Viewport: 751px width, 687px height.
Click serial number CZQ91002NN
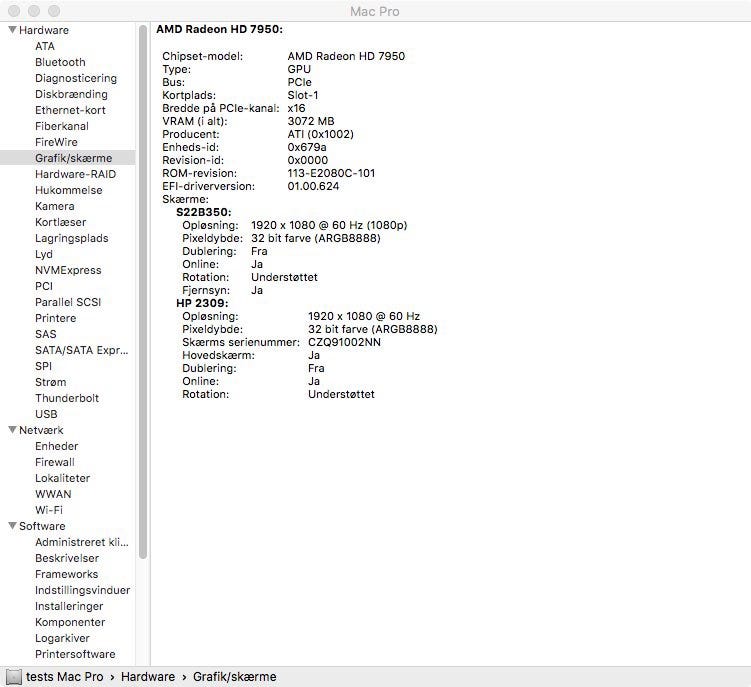tap(344, 342)
